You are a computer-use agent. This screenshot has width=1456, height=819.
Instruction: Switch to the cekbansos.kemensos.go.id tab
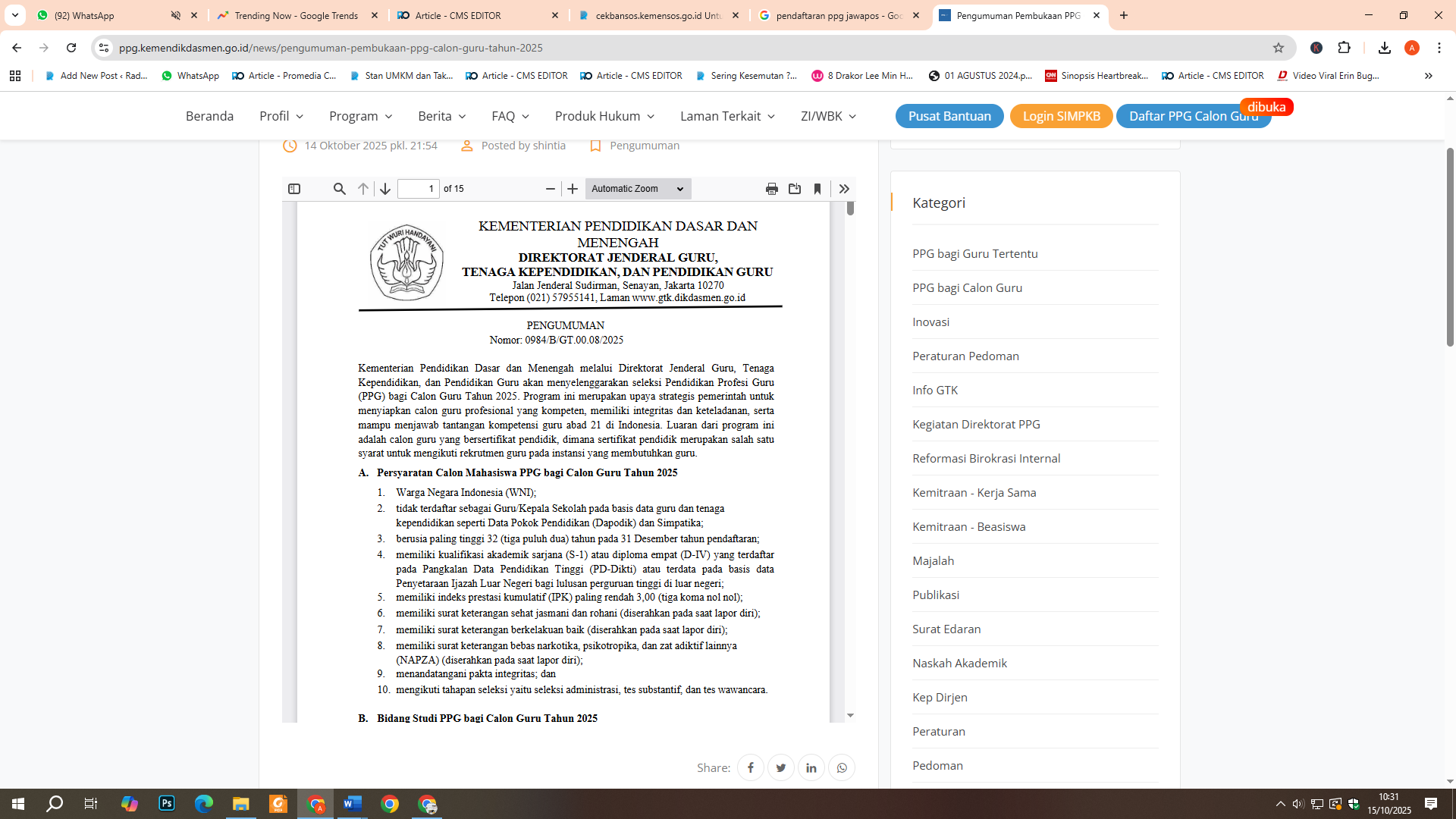pos(654,15)
